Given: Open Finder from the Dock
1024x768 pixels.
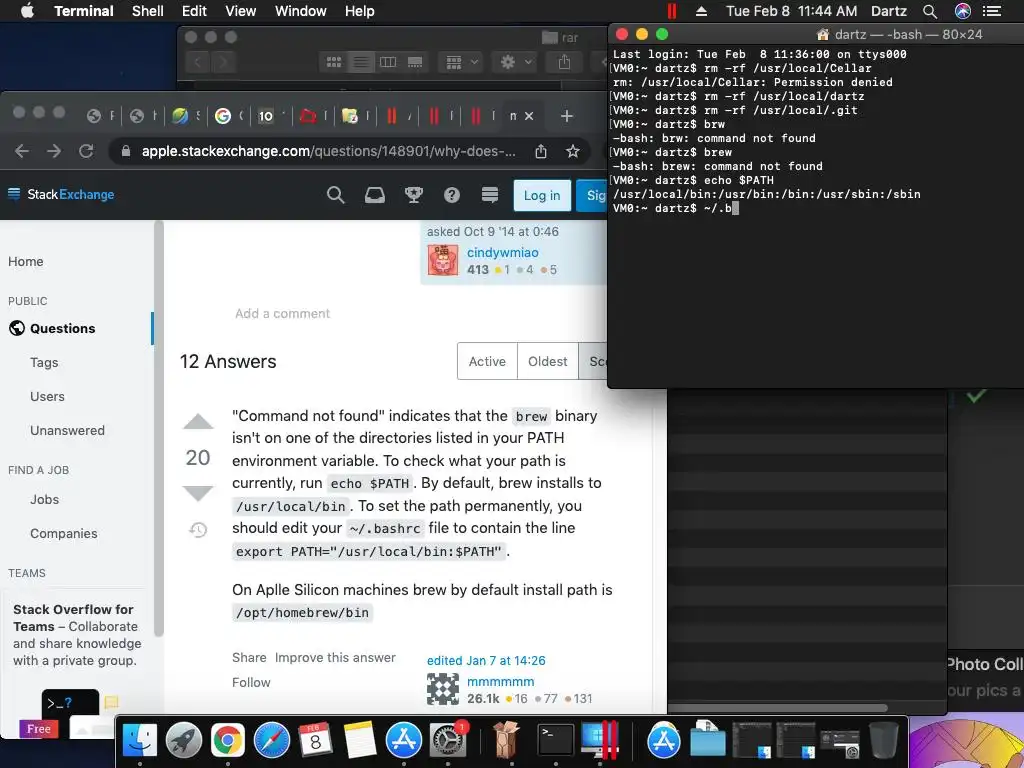Looking at the screenshot, I should [140, 741].
